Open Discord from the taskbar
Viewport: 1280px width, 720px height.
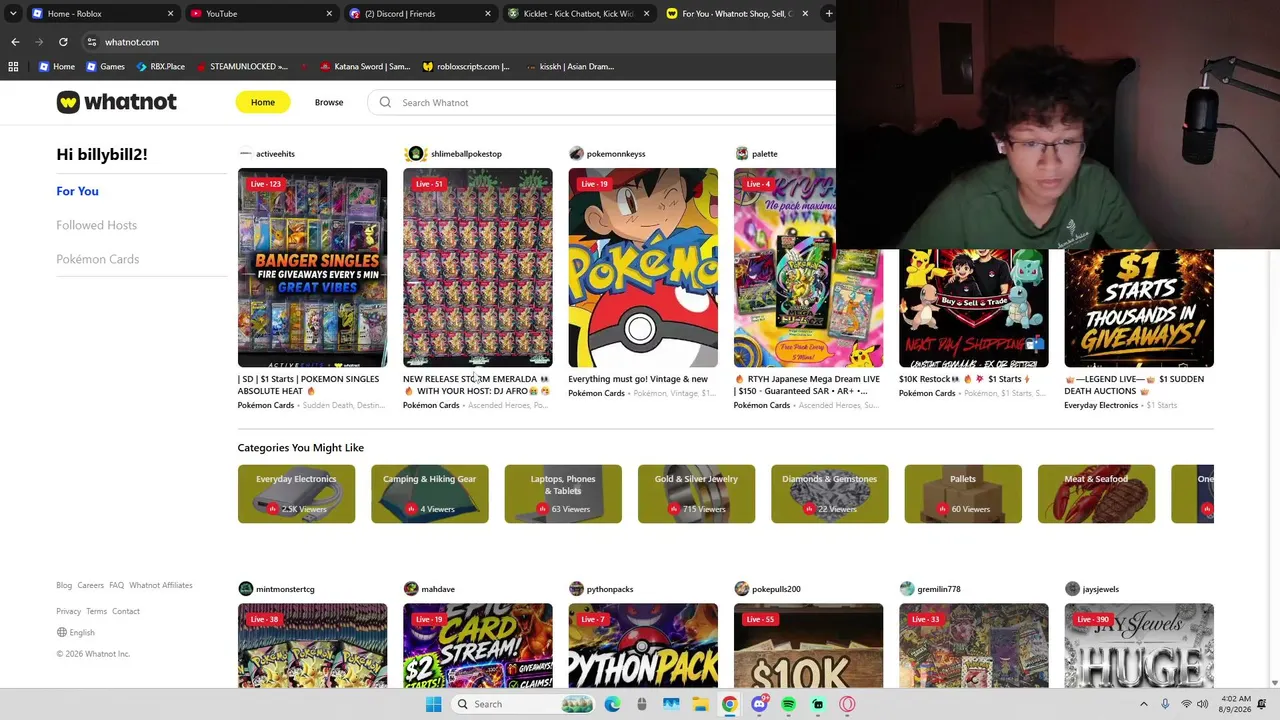click(x=759, y=704)
